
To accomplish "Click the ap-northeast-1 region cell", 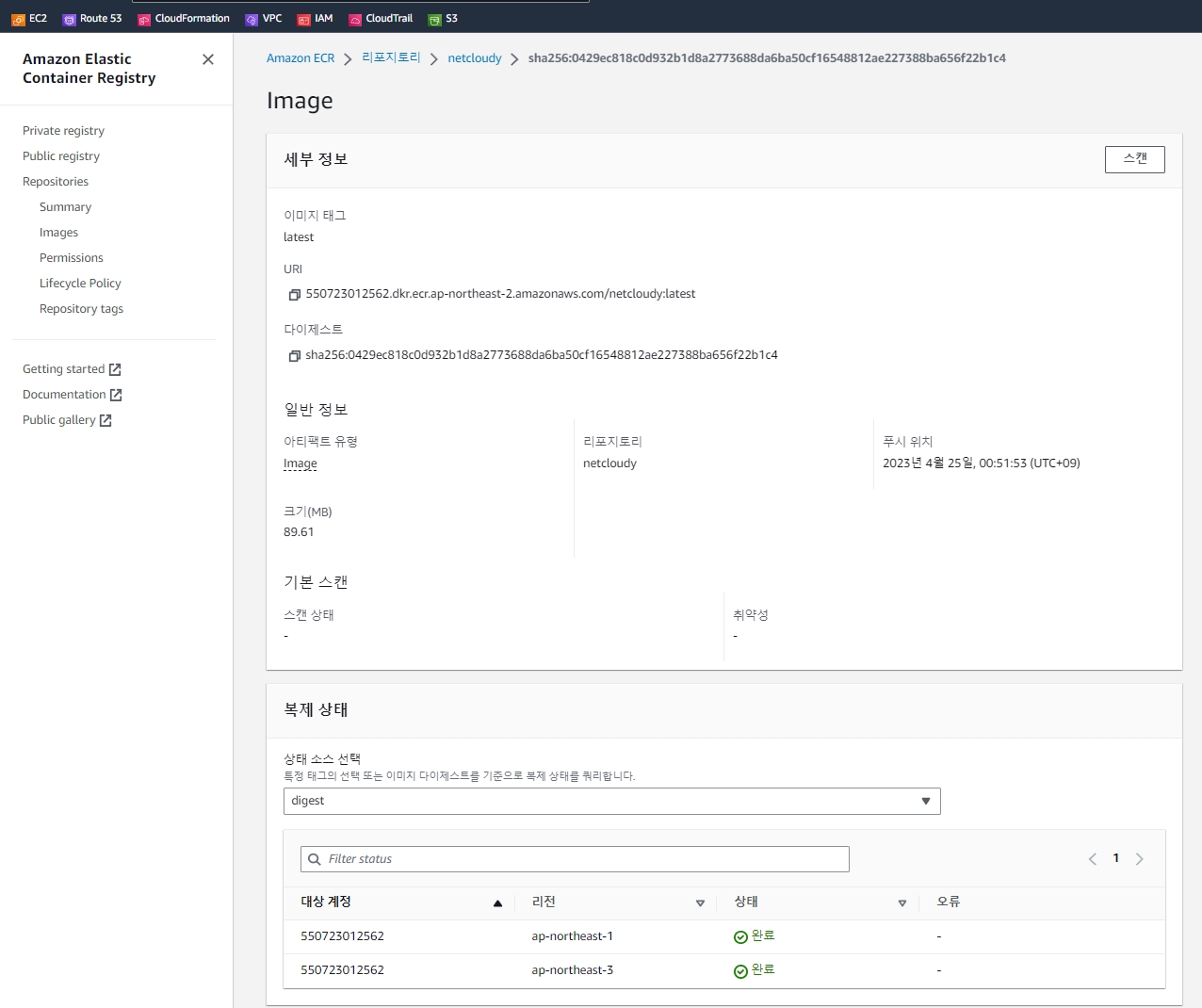I will [x=572, y=936].
